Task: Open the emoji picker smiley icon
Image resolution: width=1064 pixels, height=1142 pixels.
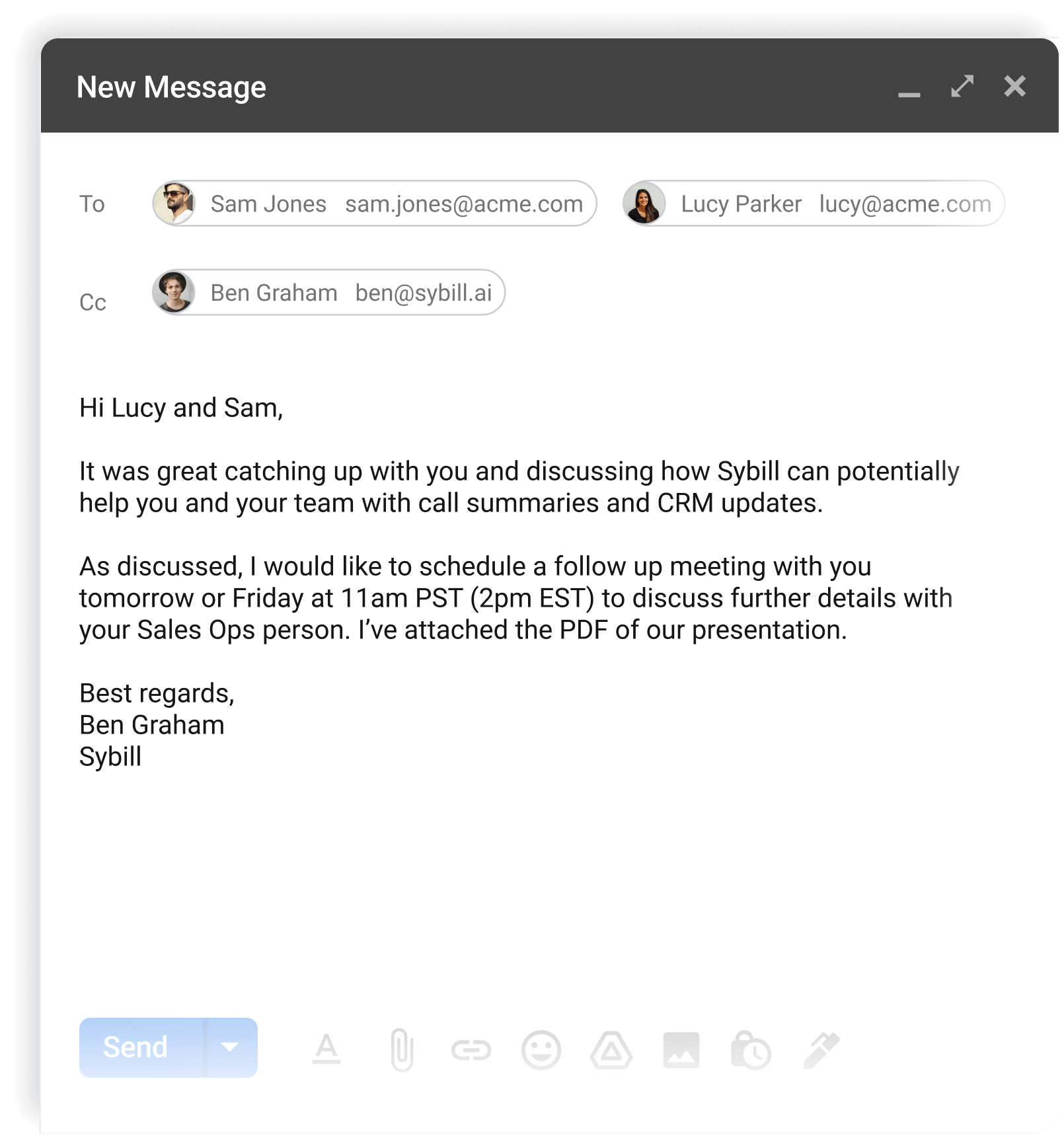Action: coord(541,1049)
